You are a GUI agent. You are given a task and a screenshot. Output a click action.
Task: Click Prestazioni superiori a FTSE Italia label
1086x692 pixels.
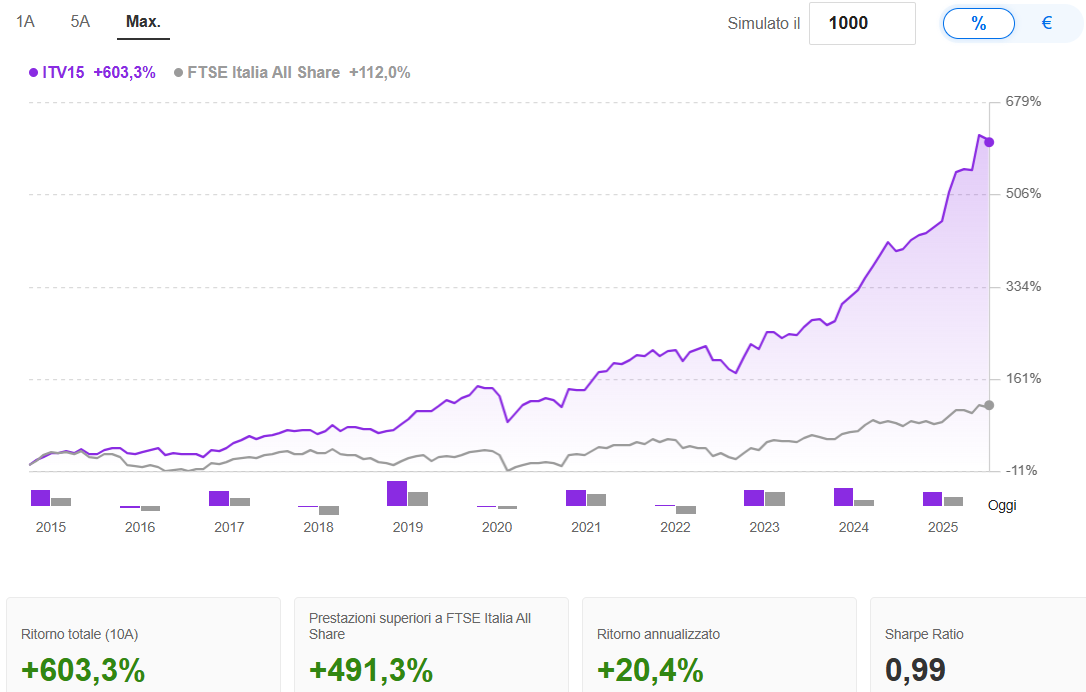420,626
